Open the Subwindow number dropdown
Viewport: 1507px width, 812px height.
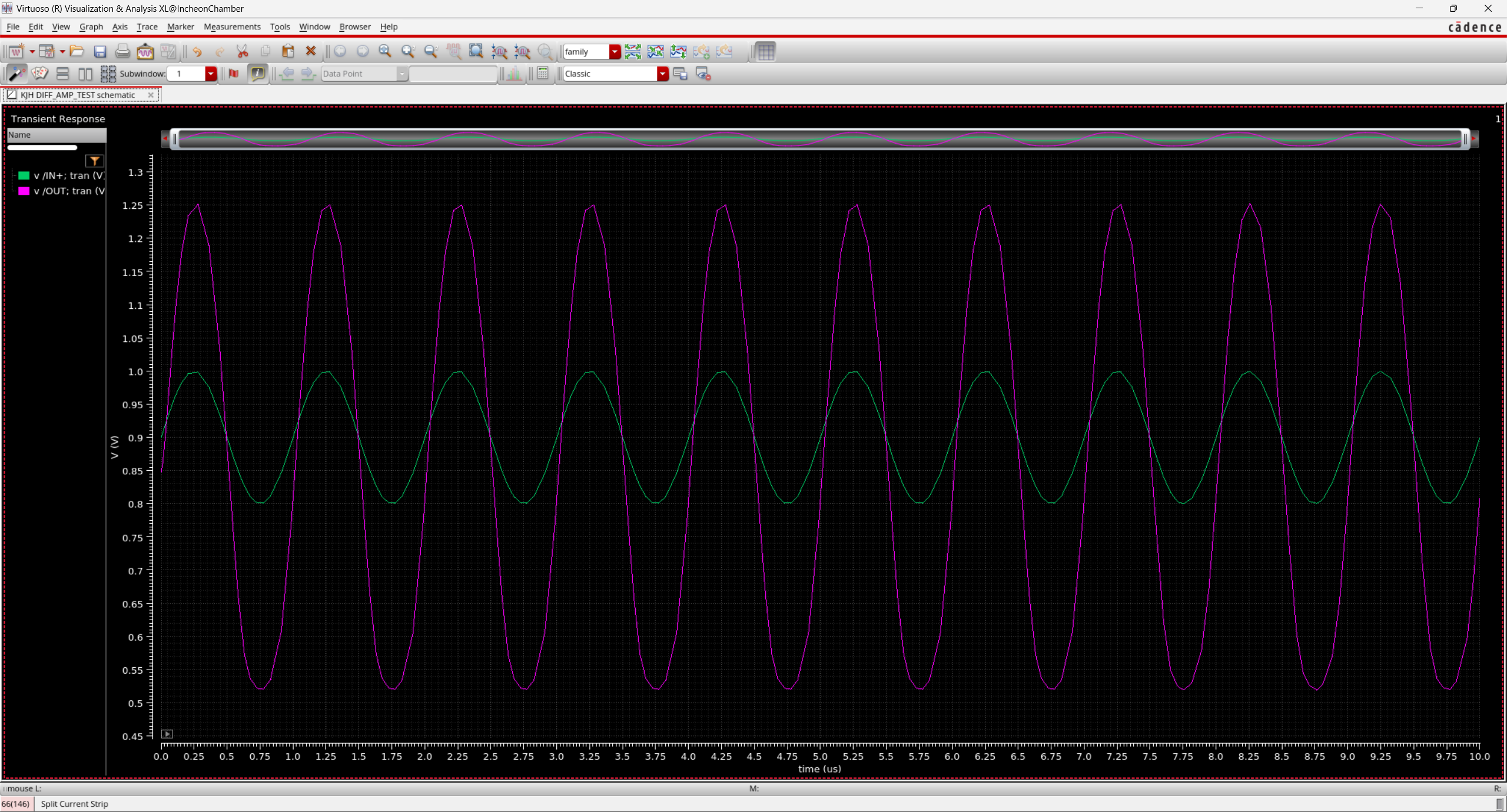click(210, 74)
